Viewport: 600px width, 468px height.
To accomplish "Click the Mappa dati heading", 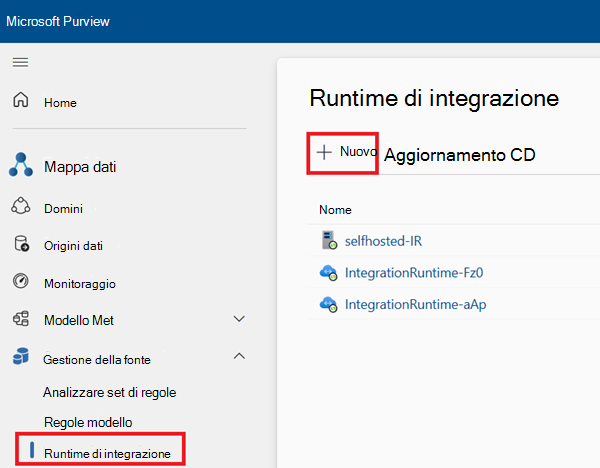I will coord(80,167).
